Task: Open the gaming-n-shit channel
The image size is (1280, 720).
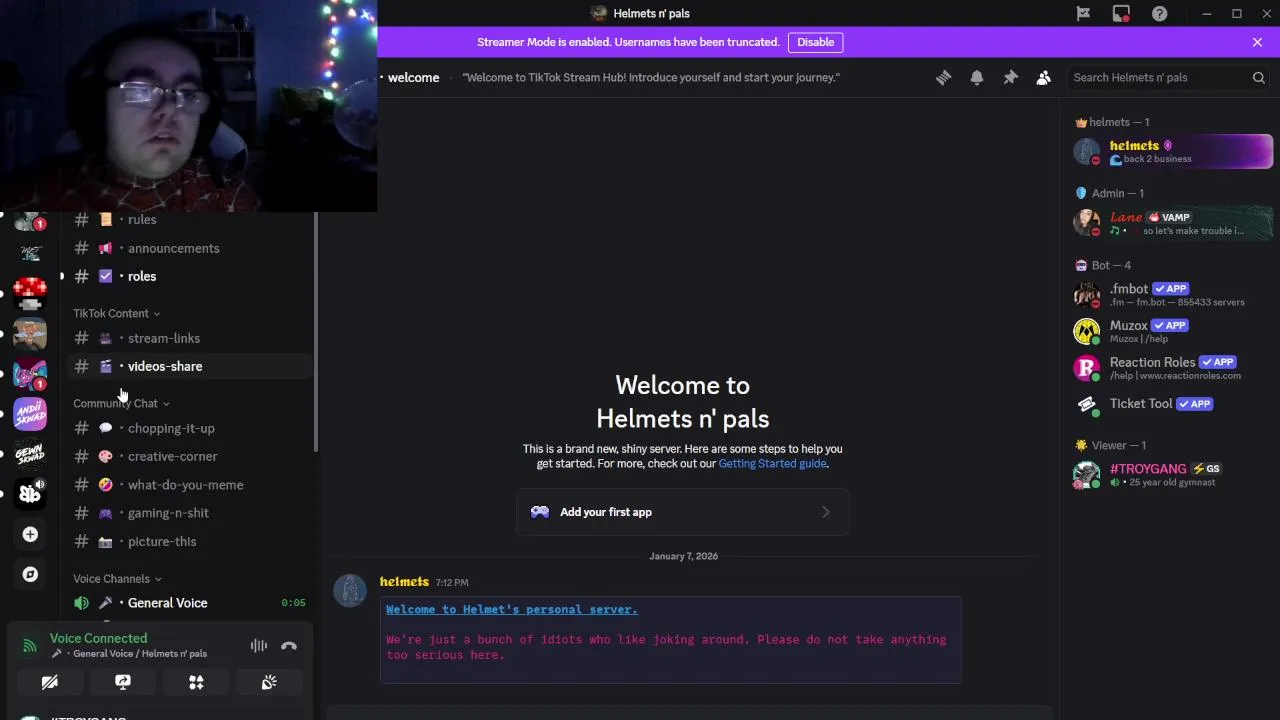Action: (x=188, y=513)
